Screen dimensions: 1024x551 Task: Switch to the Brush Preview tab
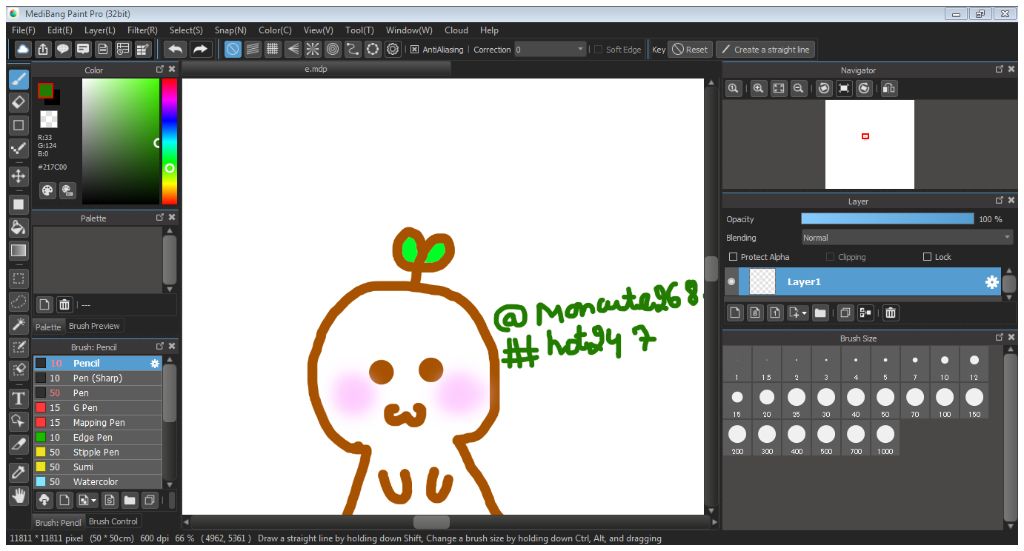point(94,326)
